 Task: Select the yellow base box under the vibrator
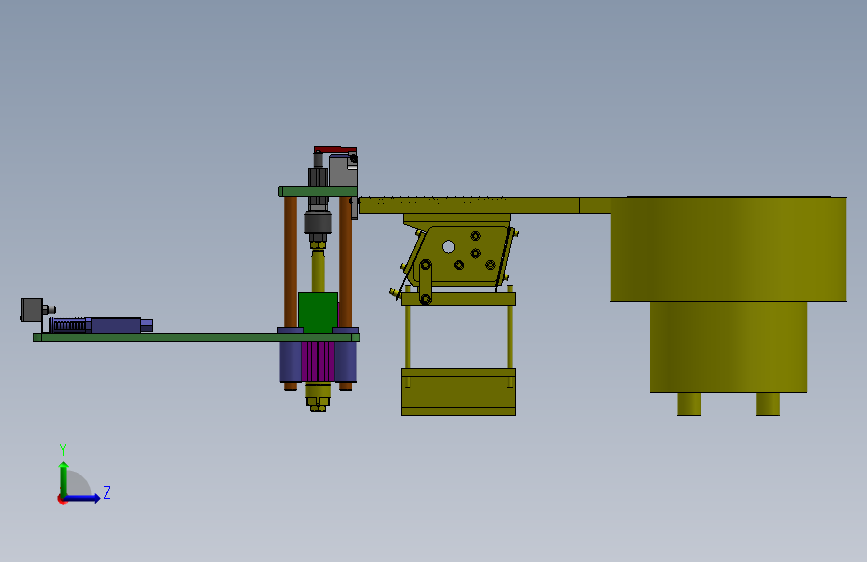458,392
